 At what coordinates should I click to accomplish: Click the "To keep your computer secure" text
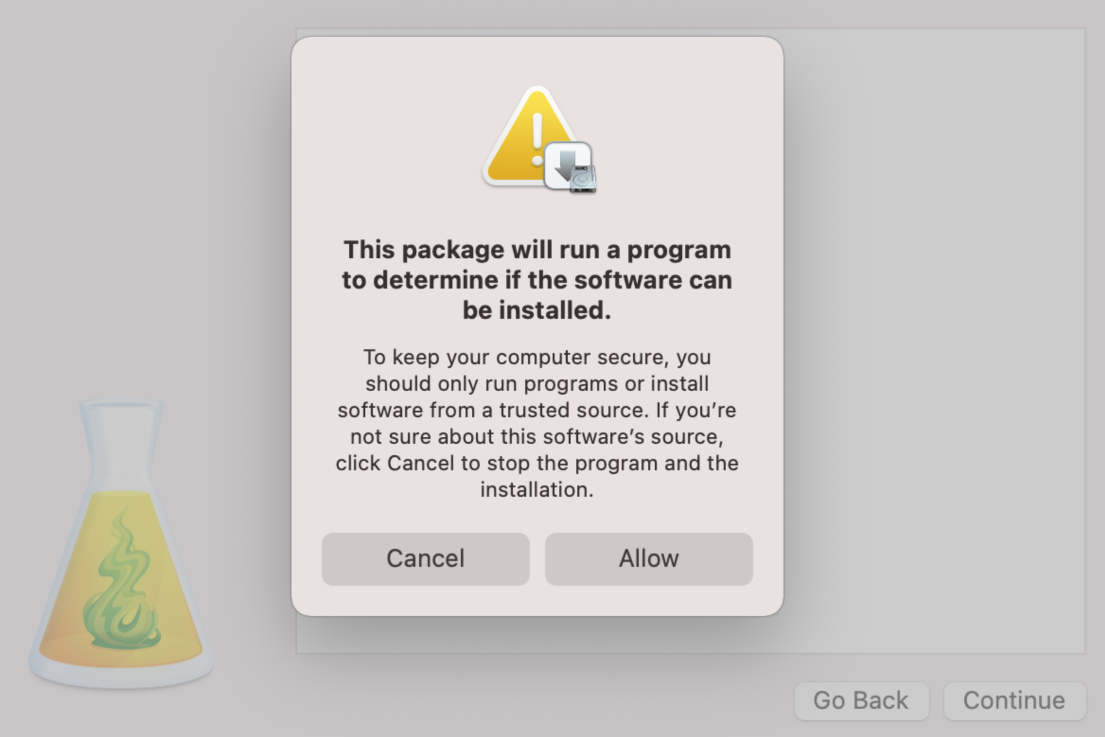537,357
